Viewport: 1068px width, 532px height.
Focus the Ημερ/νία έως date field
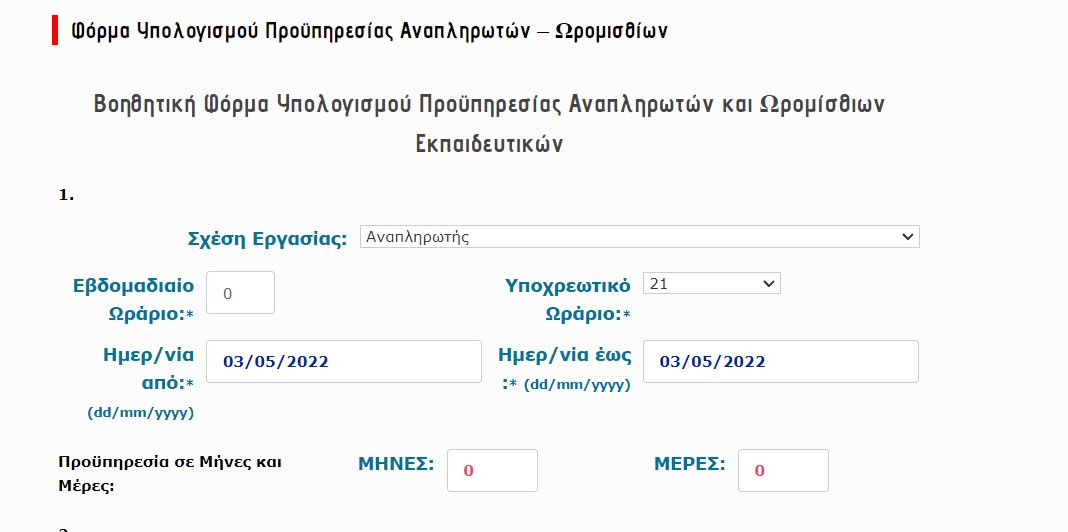(780, 361)
